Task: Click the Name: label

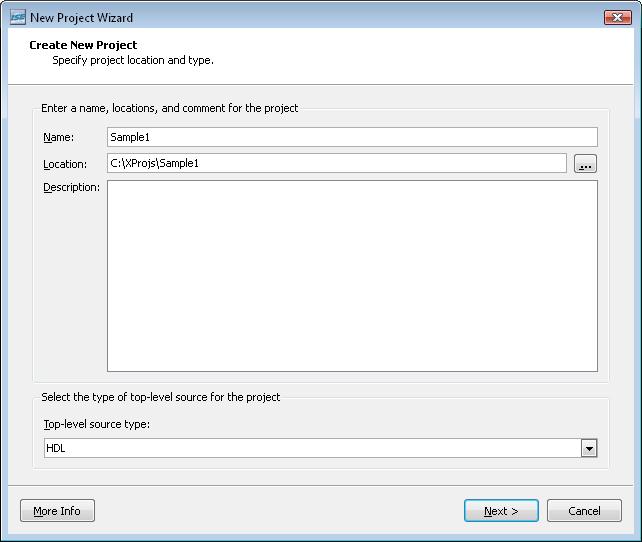Action: click(x=59, y=137)
